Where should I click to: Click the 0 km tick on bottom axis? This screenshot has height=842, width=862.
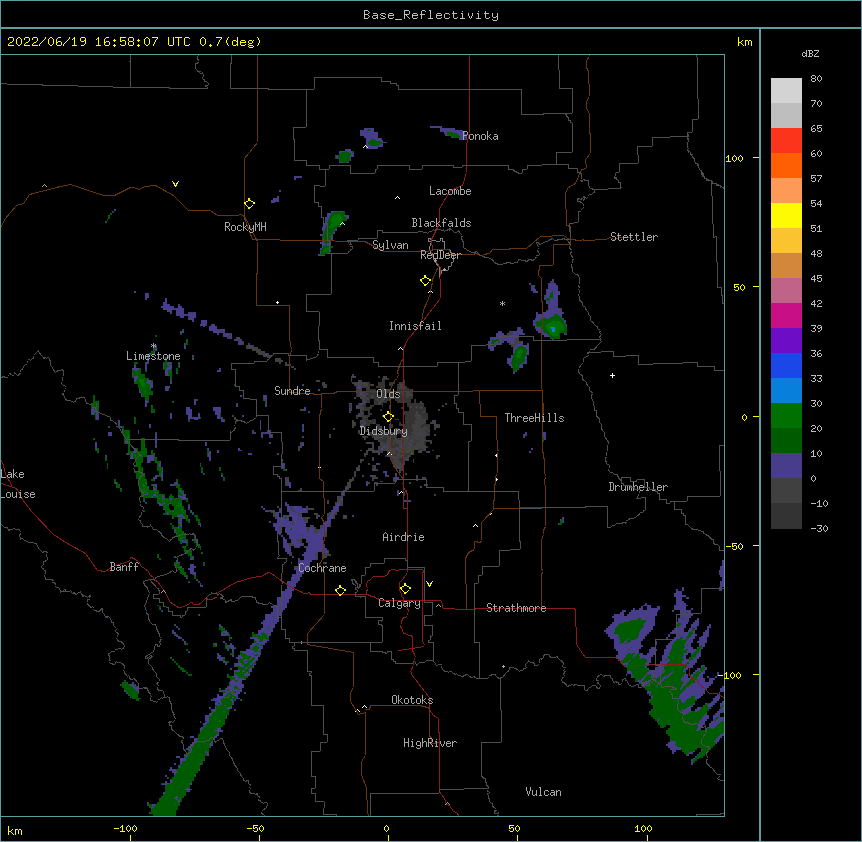pos(386,828)
